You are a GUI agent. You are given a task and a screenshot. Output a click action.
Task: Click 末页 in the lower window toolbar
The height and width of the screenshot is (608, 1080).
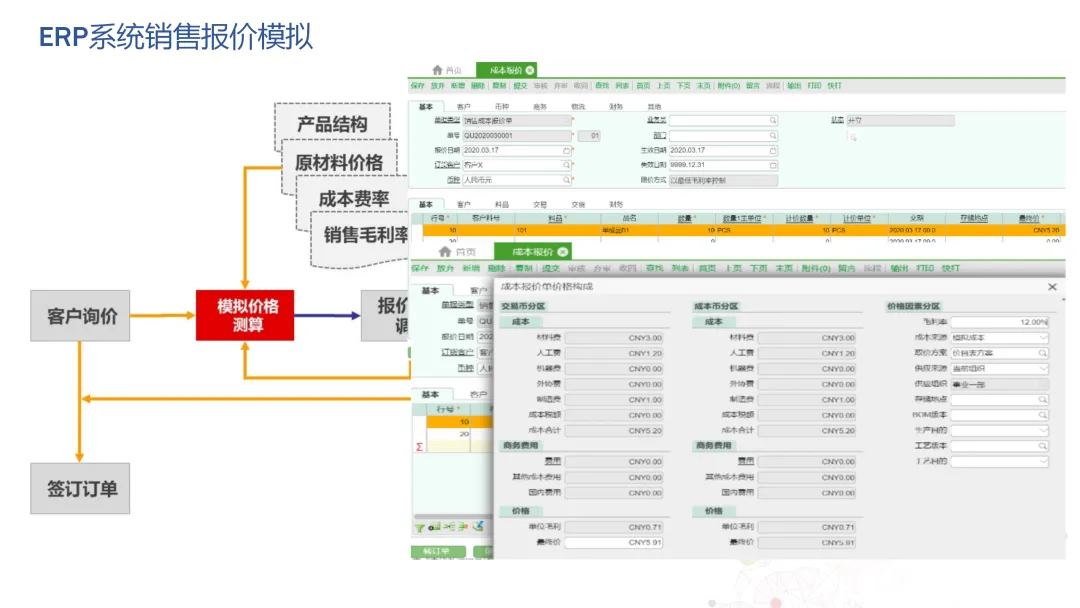coord(784,269)
